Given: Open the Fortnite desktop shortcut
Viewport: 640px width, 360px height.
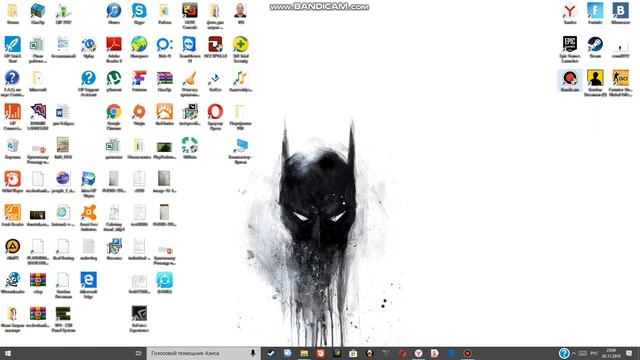Looking at the screenshot, I should pos(595,11).
